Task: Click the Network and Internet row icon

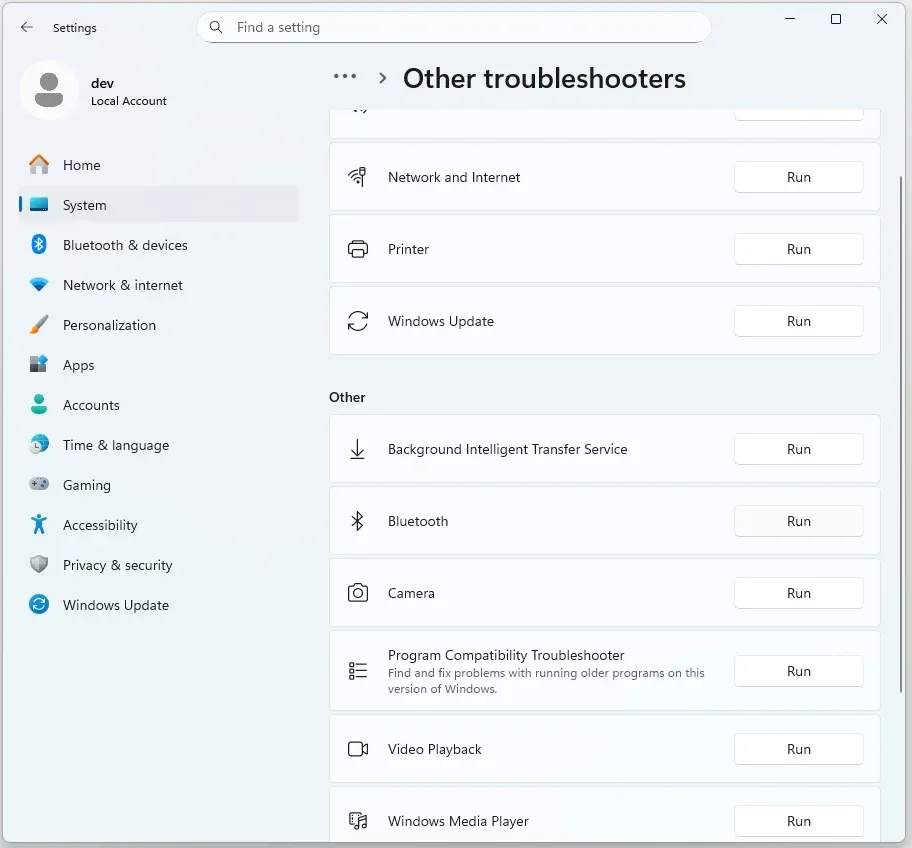Action: 357,177
